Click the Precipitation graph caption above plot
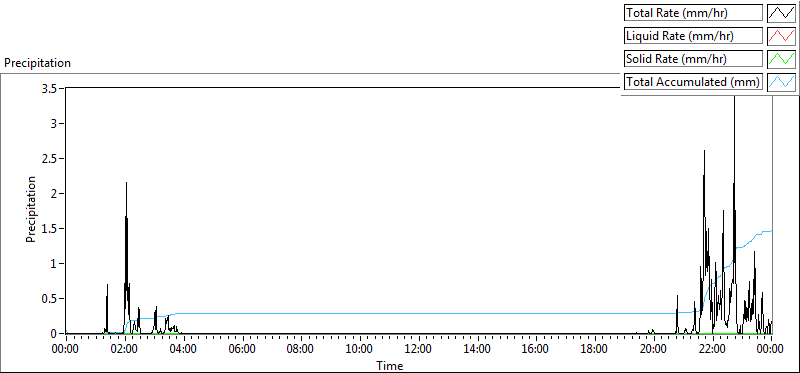This screenshot has height=373, width=800. point(37,63)
